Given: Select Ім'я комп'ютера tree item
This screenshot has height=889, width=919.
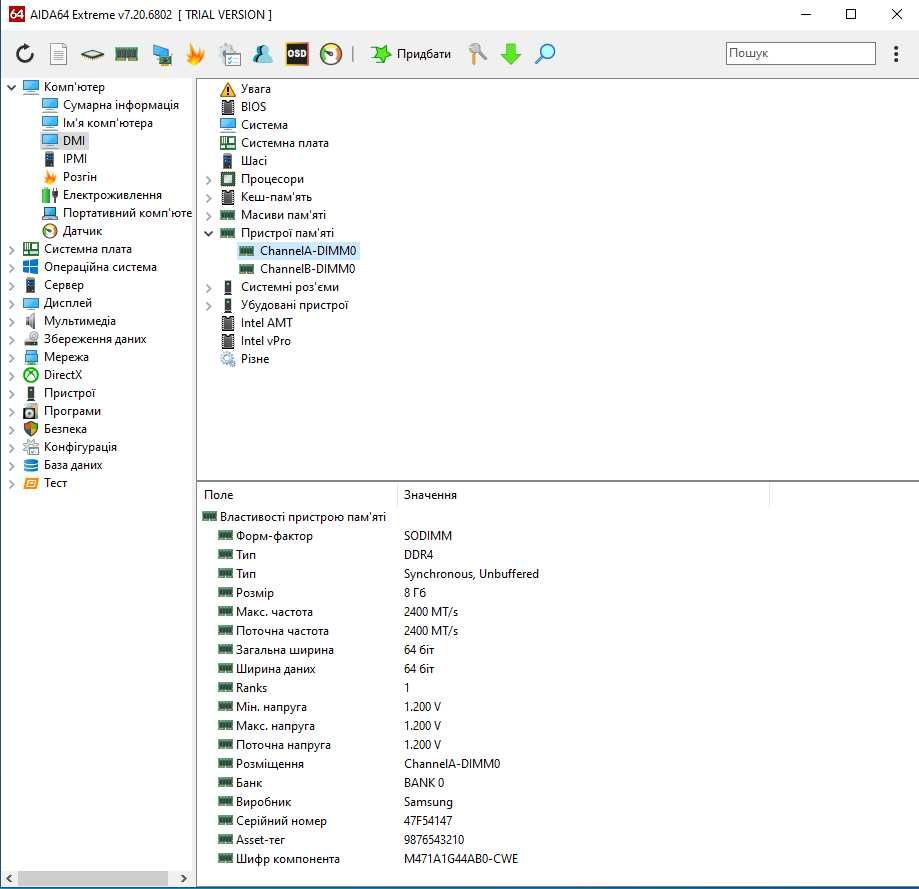Looking at the screenshot, I should tap(108, 123).
